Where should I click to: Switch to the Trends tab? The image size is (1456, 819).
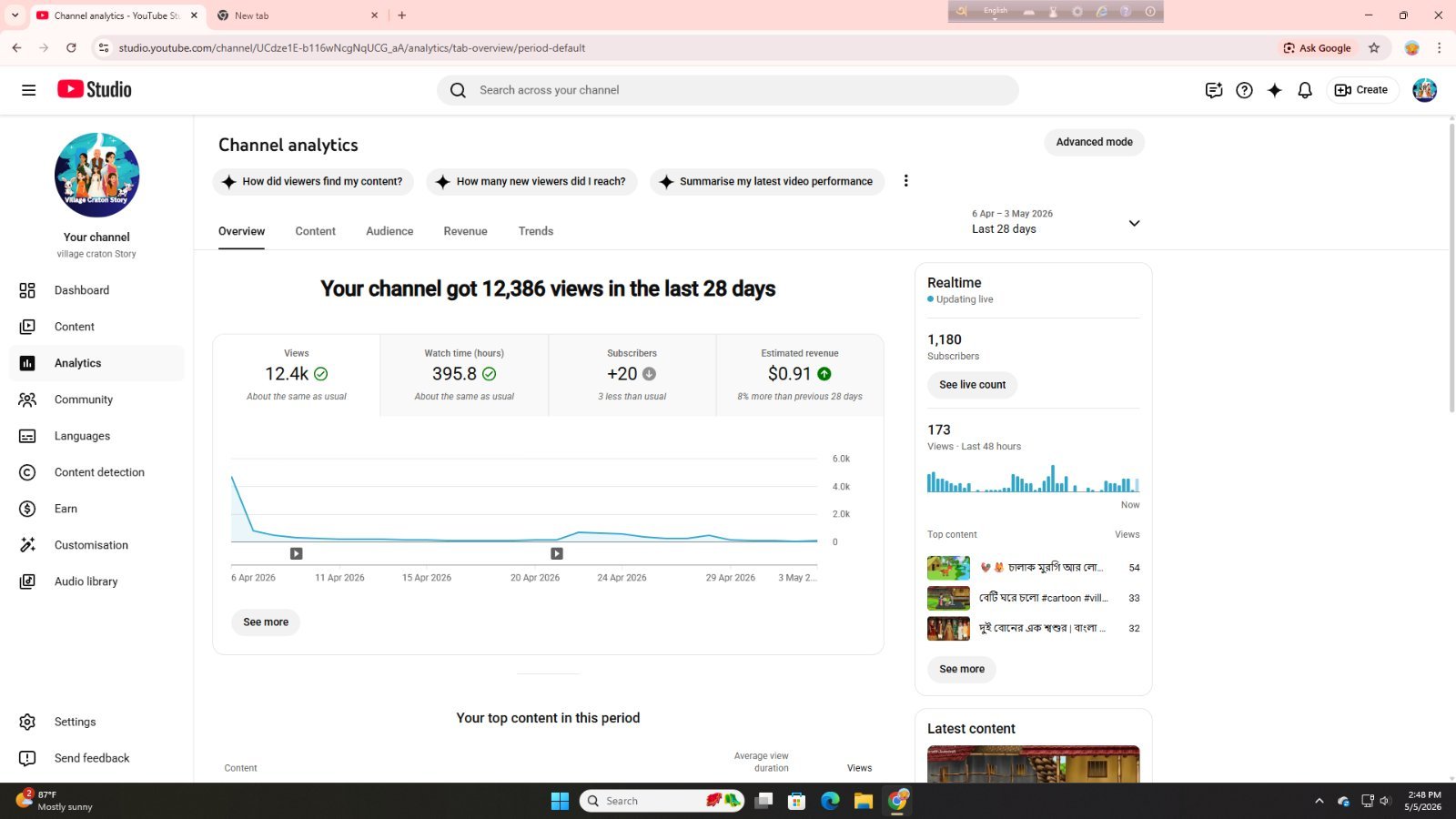536,231
